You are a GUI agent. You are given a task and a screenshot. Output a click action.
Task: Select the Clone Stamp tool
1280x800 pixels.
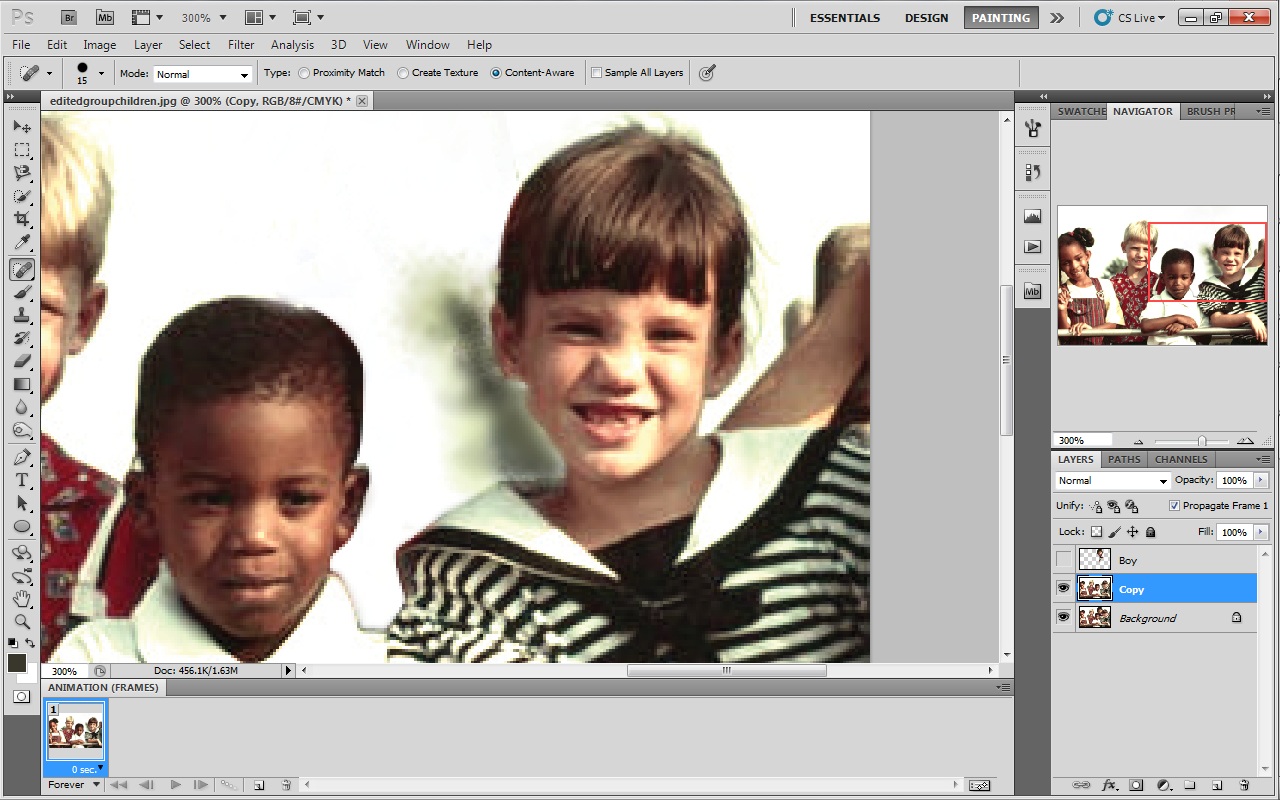[x=22, y=315]
